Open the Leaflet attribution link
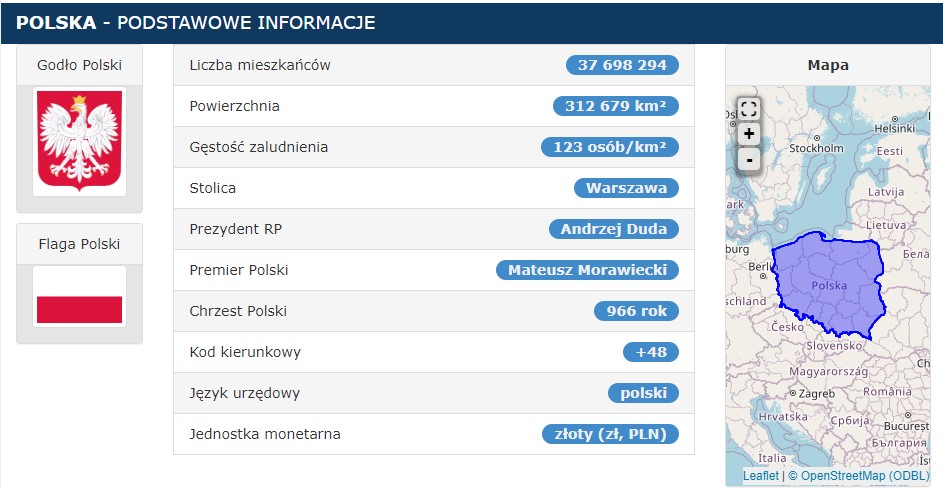Viewport: 943px width, 489px height. [760, 476]
